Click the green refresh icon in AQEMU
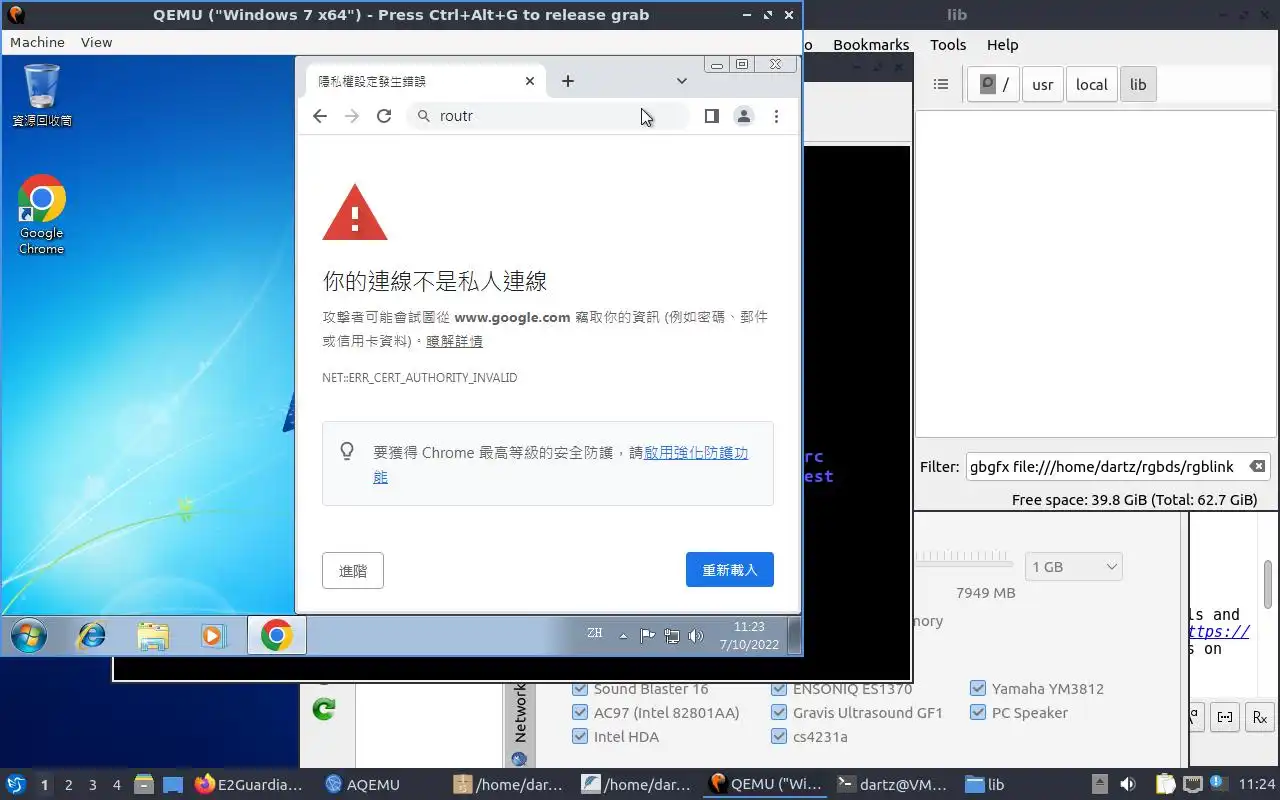Image resolution: width=1280 pixels, height=800 pixels. click(323, 709)
